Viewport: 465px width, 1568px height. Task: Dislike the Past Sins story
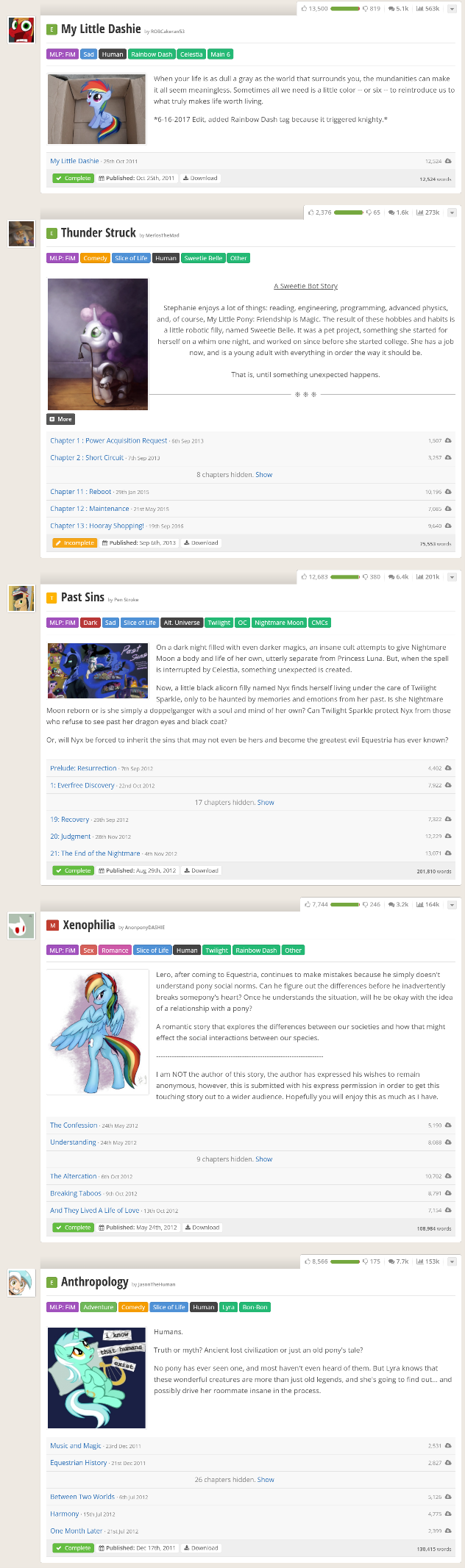click(x=372, y=577)
